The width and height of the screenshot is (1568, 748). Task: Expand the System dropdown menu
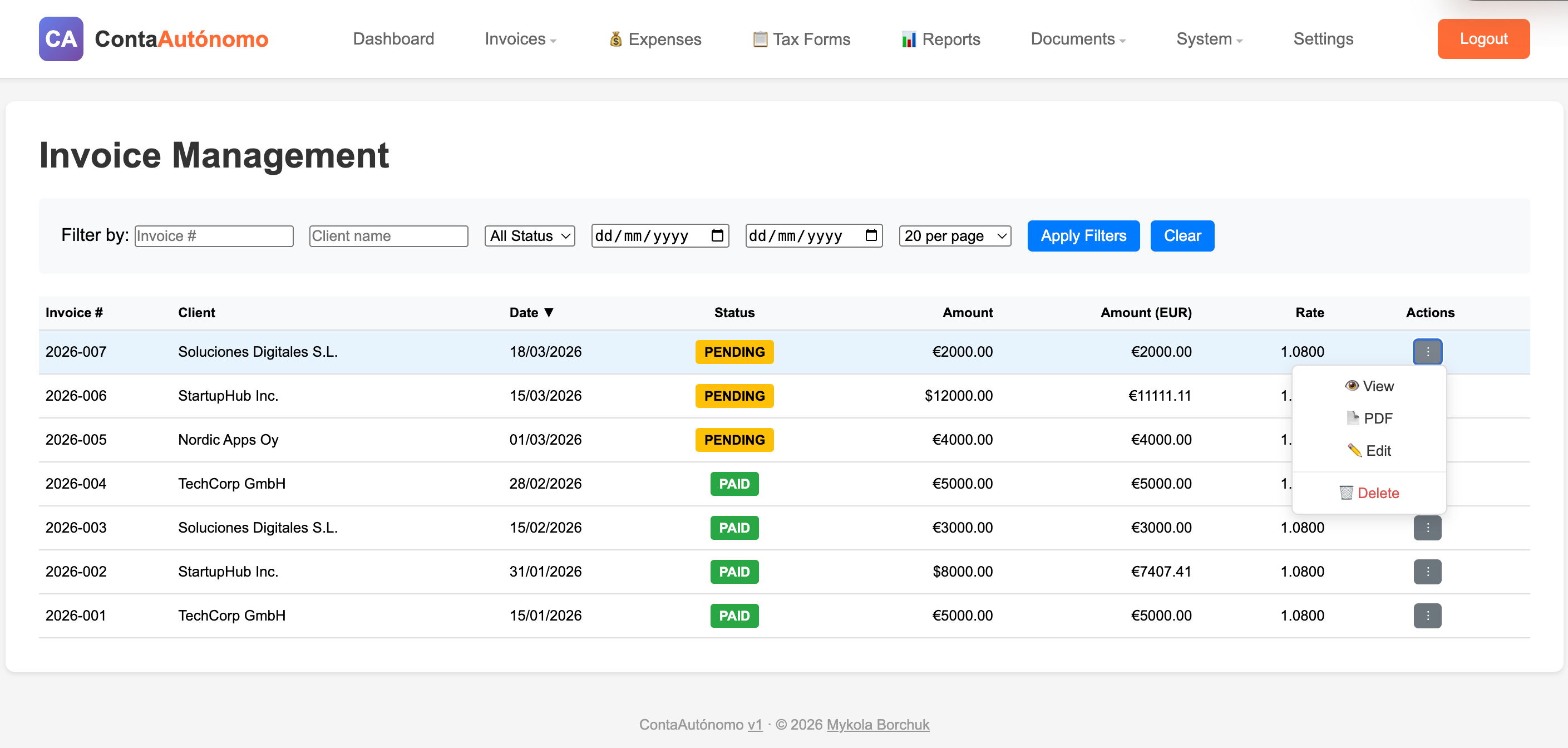tap(1210, 39)
